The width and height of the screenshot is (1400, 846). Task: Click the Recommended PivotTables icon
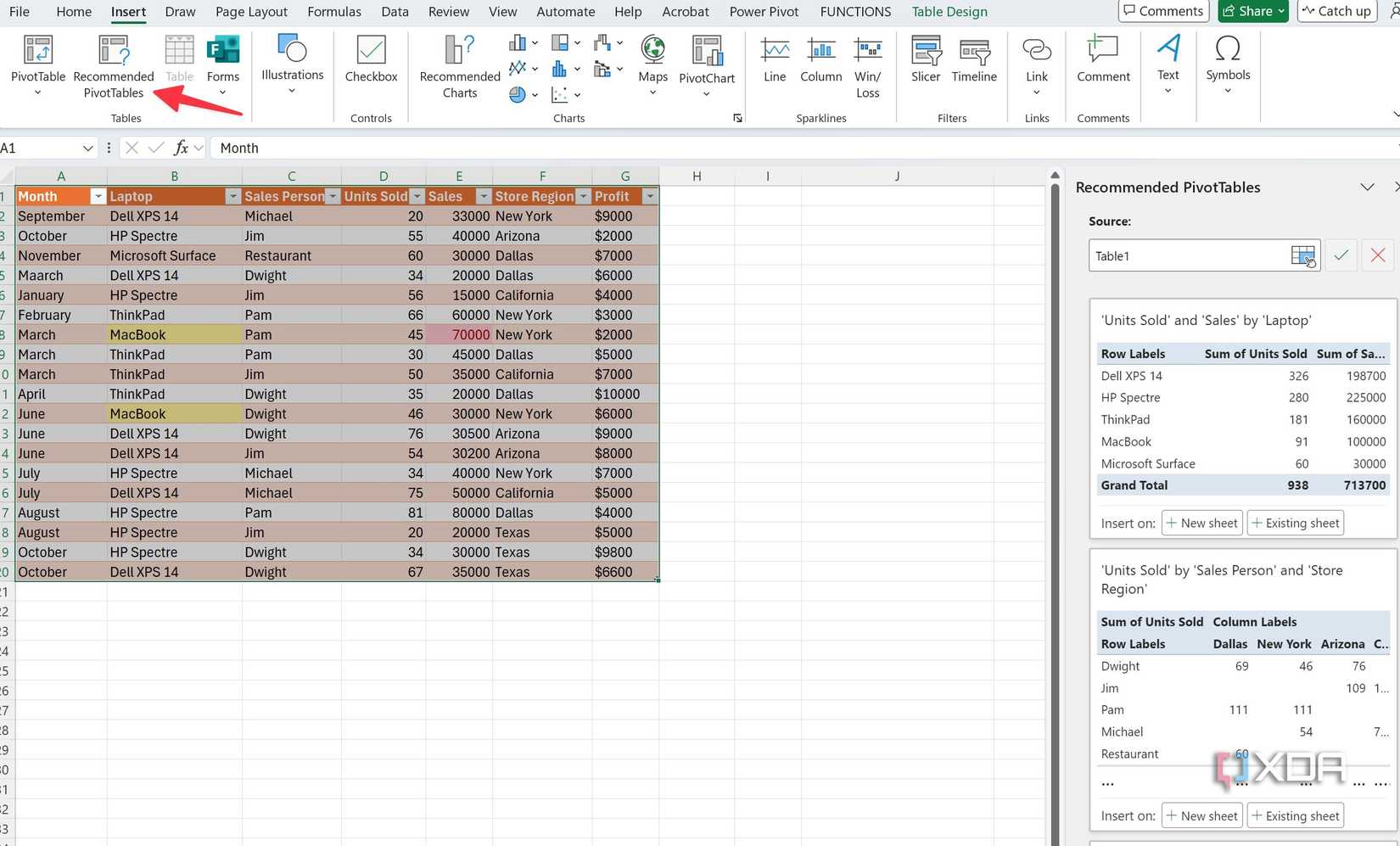tap(113, 53)
